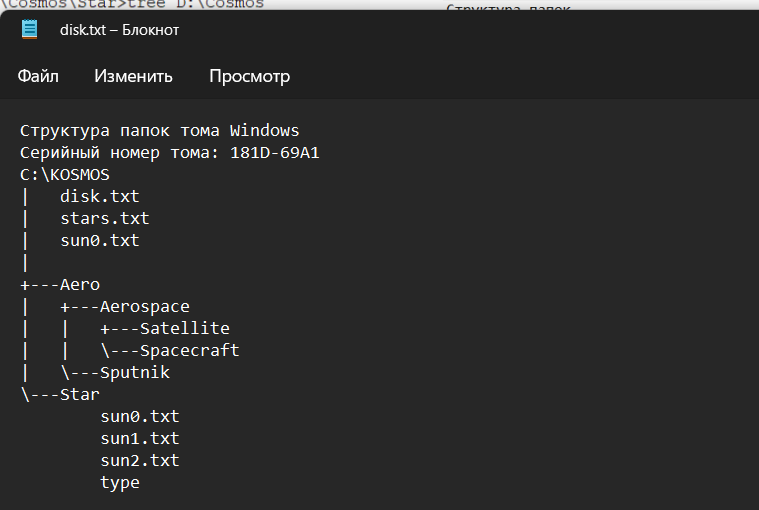This screenshot has width=759, height=510.
Task: Click sun2.txt under the Star folder
Action: pyautogui.click(x=140, y=460)
